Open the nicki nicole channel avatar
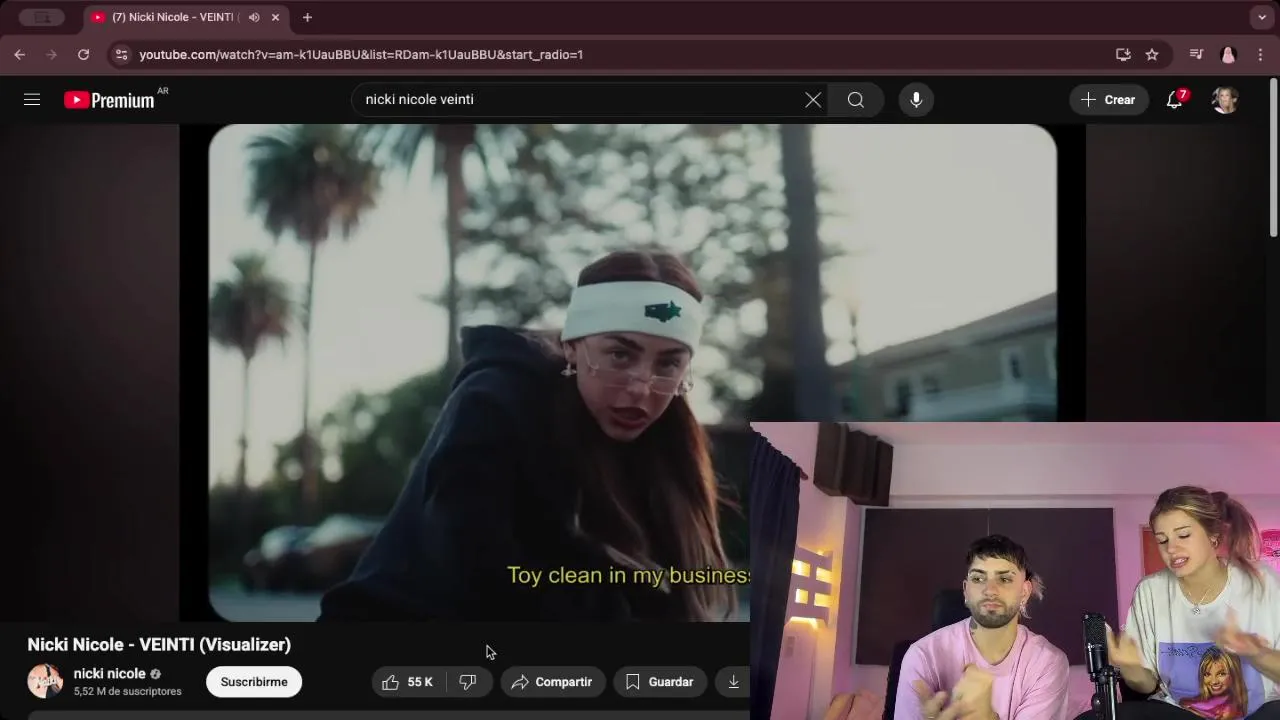The height and width of the screenshot is (720, 1280). (45, 681)
